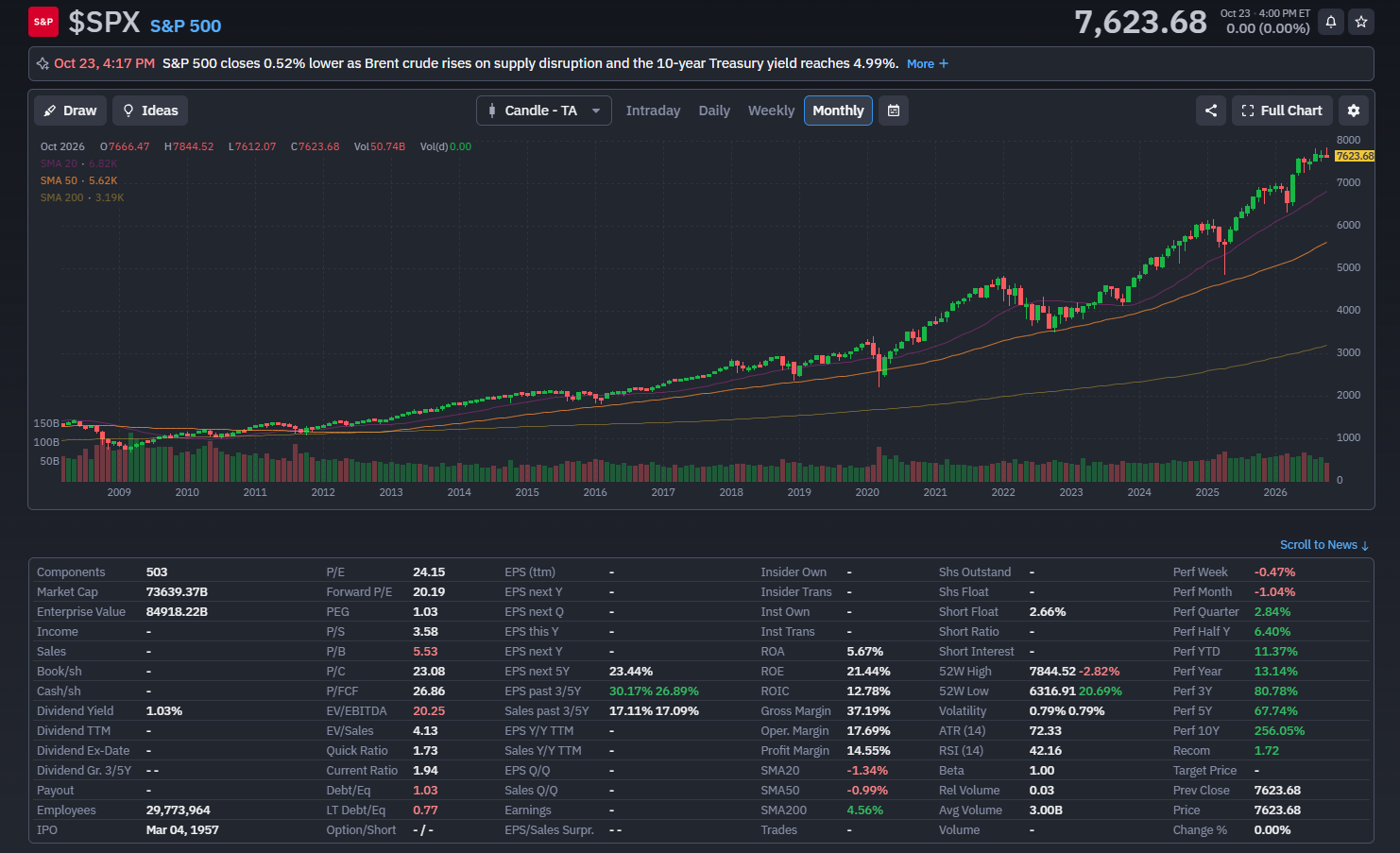Click the Forward P/E label
The height and width of the screenshot is (853, 1400).
(x=359, y=592)
